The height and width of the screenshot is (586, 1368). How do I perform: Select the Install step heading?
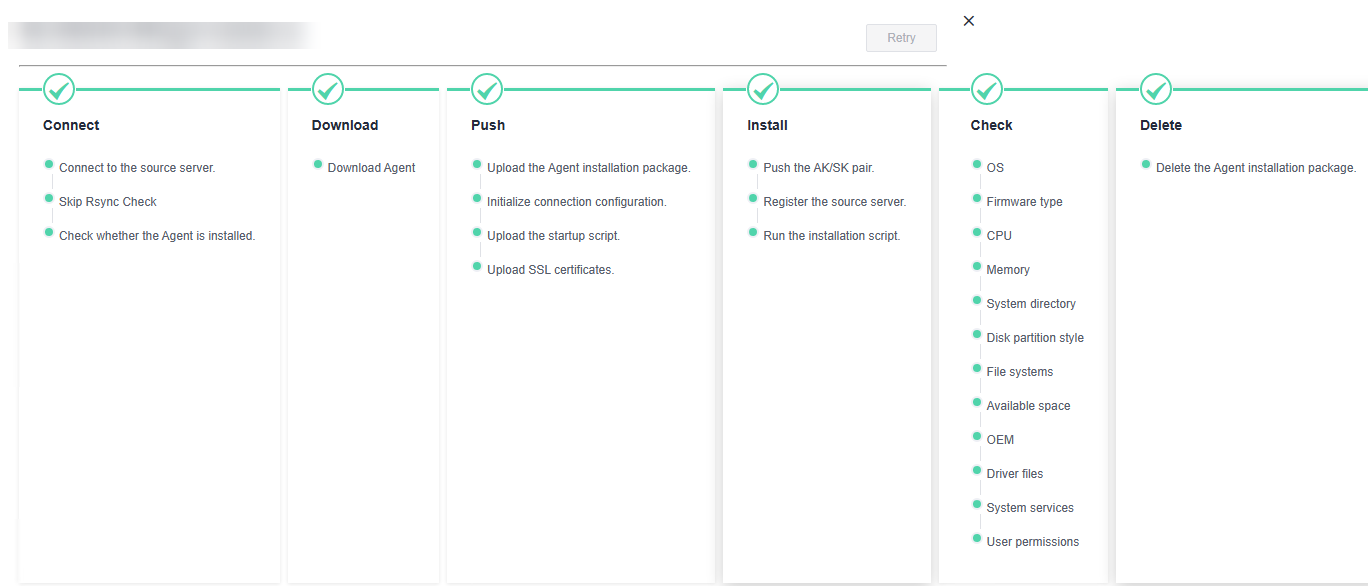(x=767, y=125)
